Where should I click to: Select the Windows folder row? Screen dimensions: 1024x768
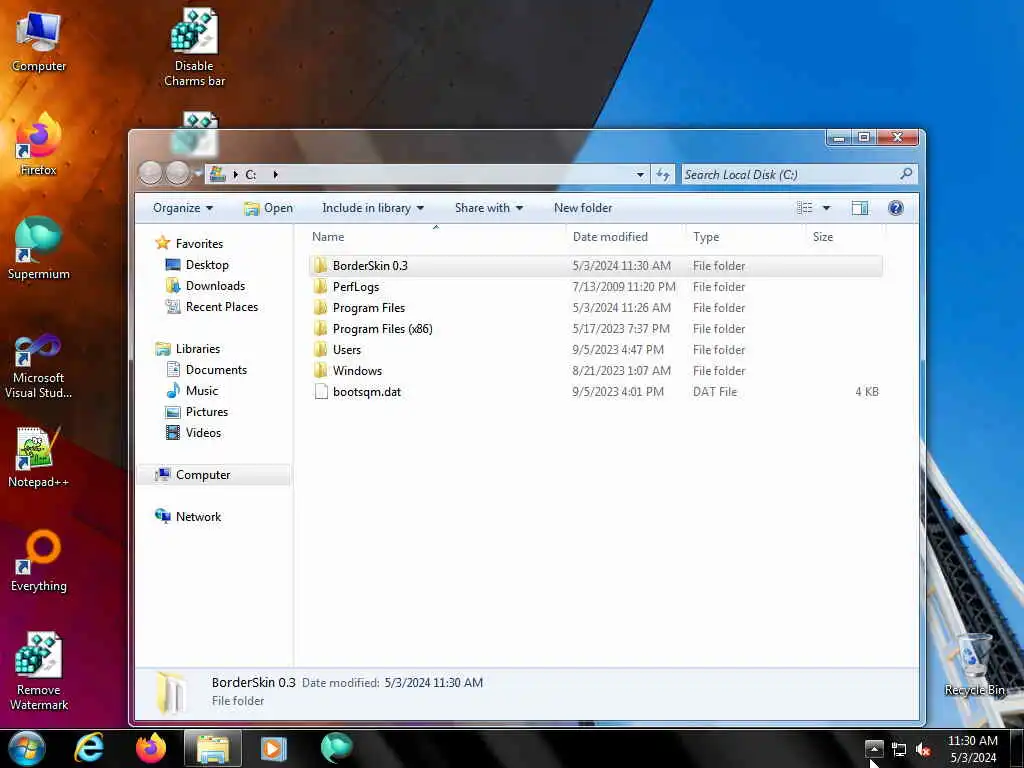click(596, 370)
